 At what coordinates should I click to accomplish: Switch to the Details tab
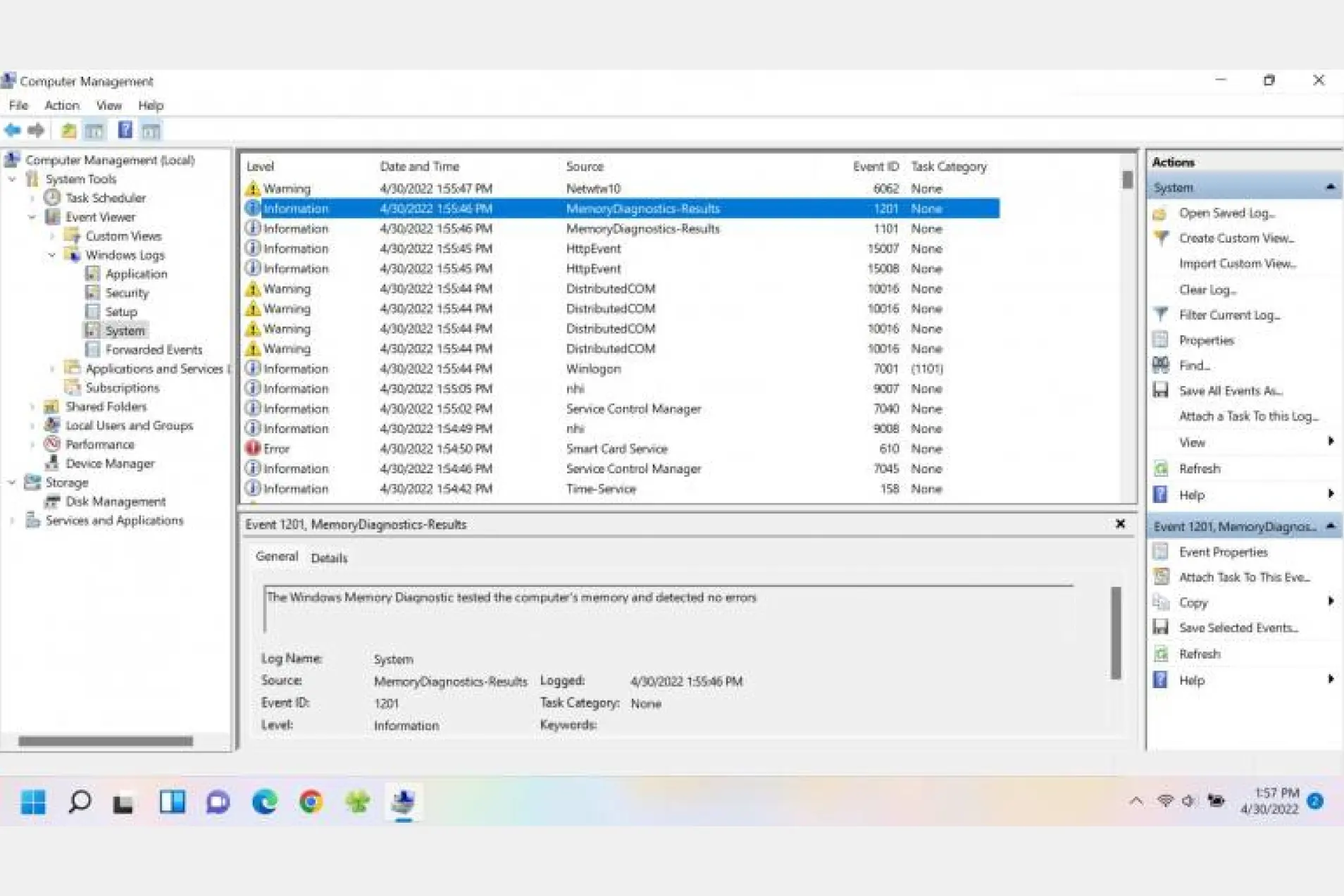[329, 558]
